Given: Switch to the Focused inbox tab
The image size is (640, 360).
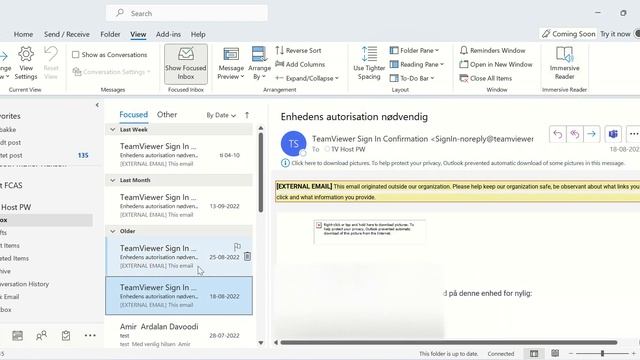Looking at the screenshot, I should pyautogui.click(x=133, y=115).
